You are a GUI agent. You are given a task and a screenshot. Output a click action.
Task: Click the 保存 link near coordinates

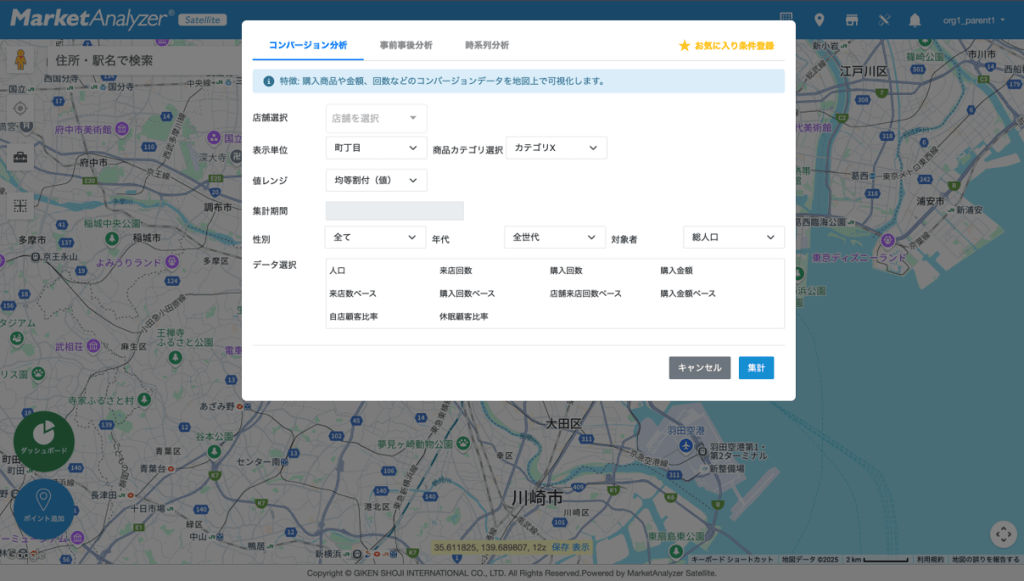point(560,547)
